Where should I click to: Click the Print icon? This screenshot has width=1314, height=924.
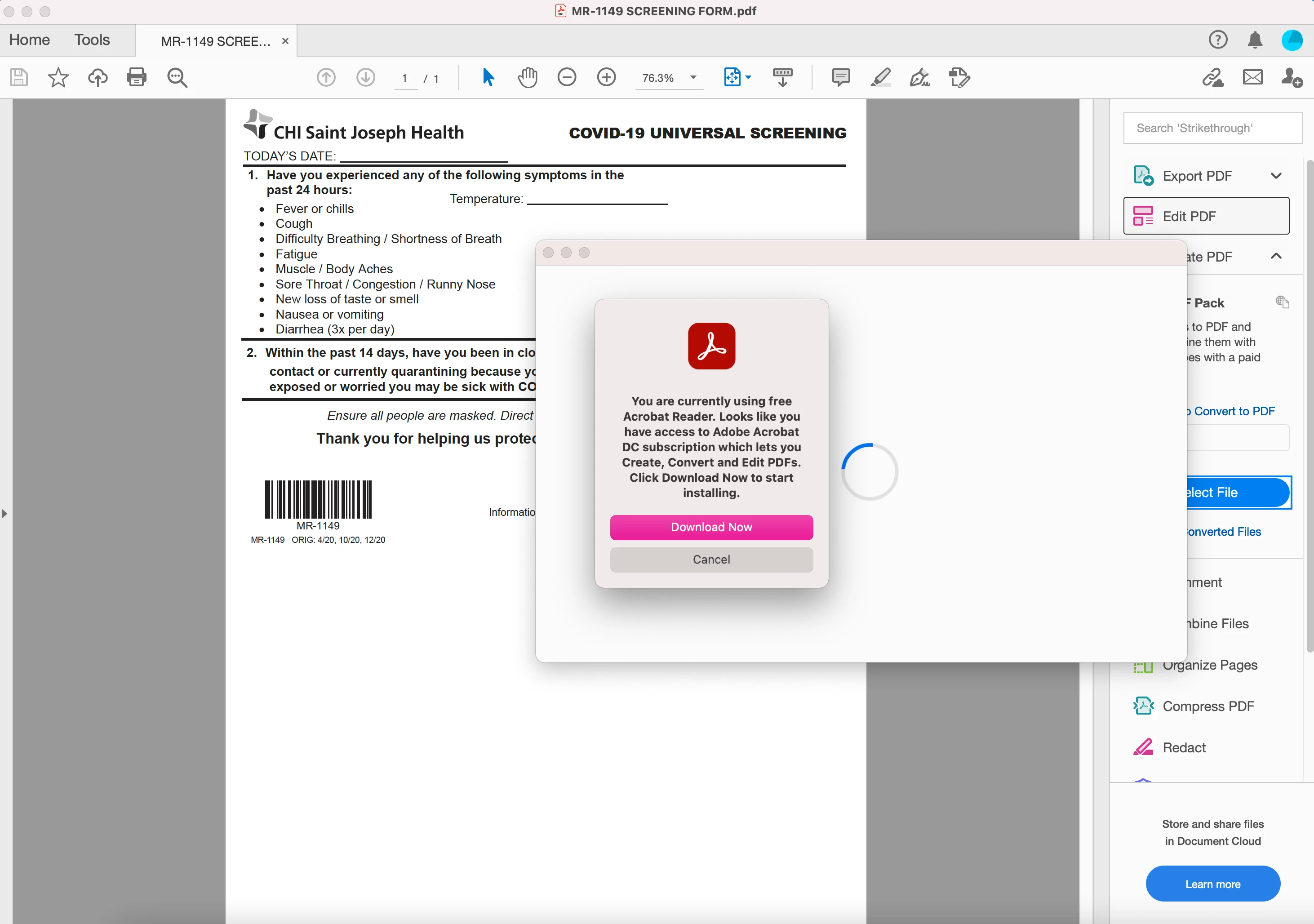[x=136, y=77]
